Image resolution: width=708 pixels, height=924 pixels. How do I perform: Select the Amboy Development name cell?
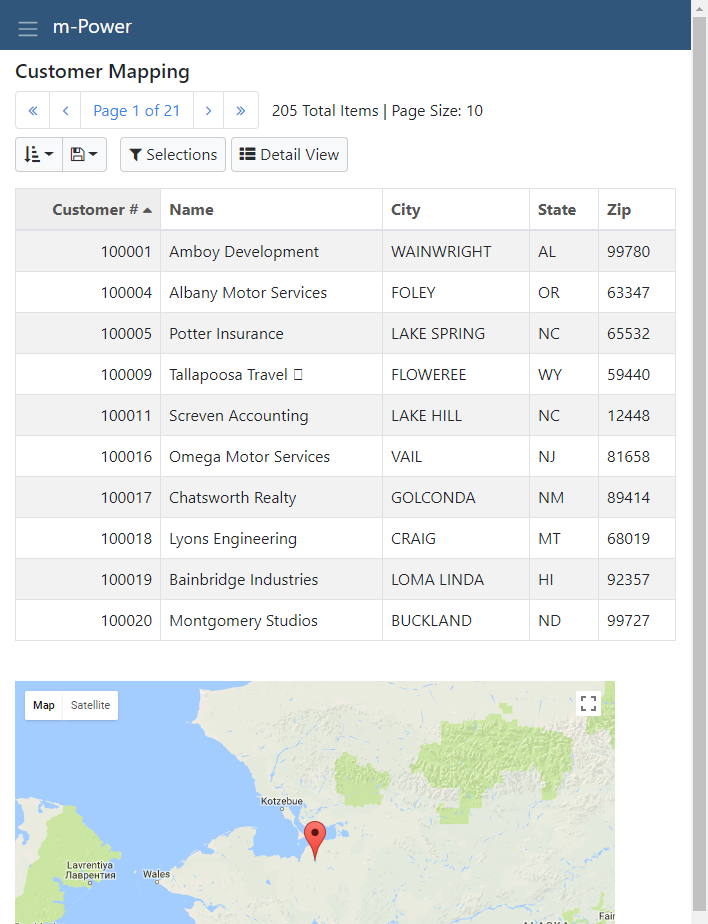[x=271, y=252]
